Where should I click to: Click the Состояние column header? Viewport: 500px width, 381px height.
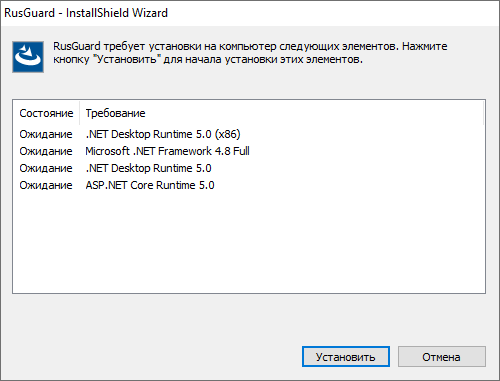click(46, 113)
